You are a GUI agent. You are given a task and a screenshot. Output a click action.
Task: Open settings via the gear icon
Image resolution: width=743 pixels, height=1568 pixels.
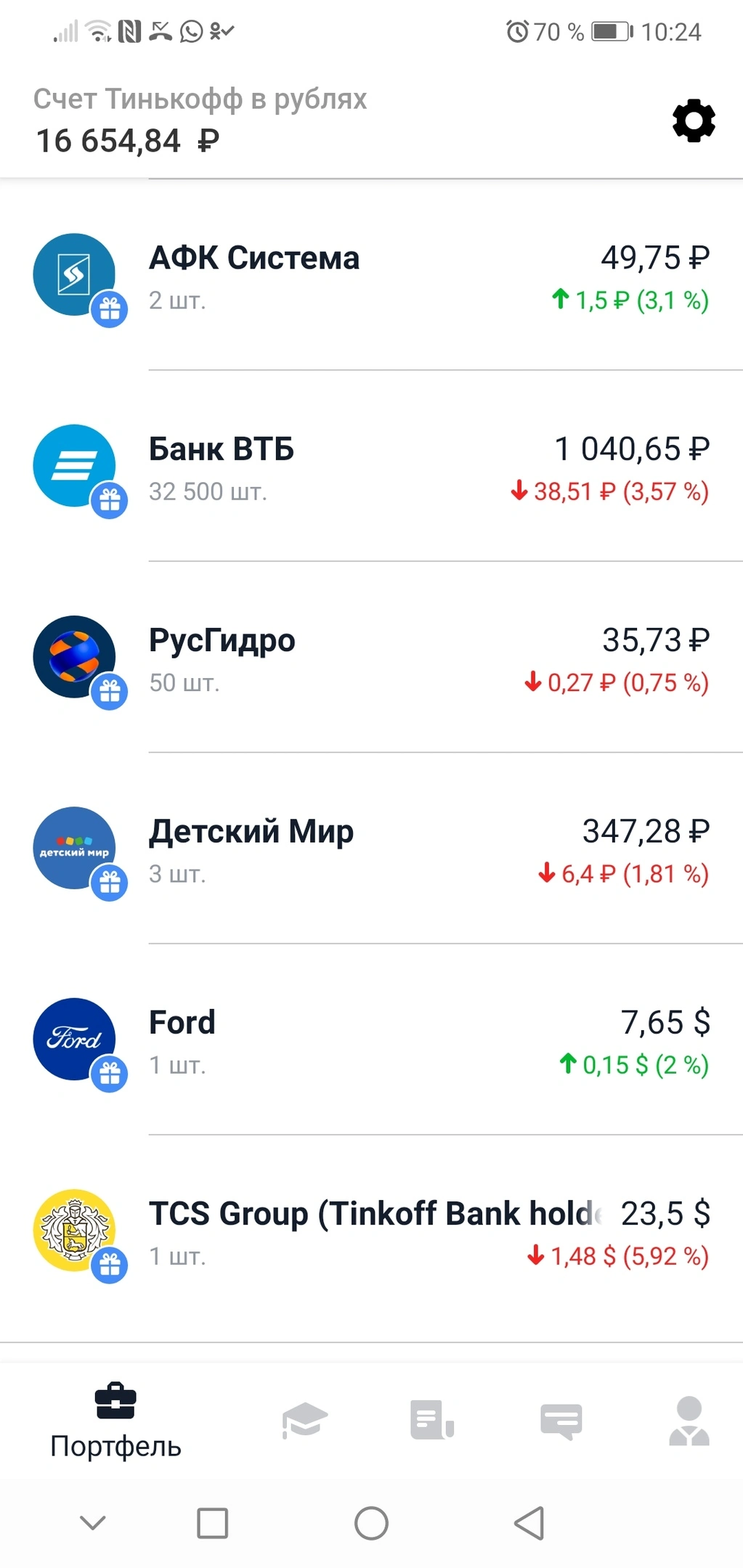694,121
